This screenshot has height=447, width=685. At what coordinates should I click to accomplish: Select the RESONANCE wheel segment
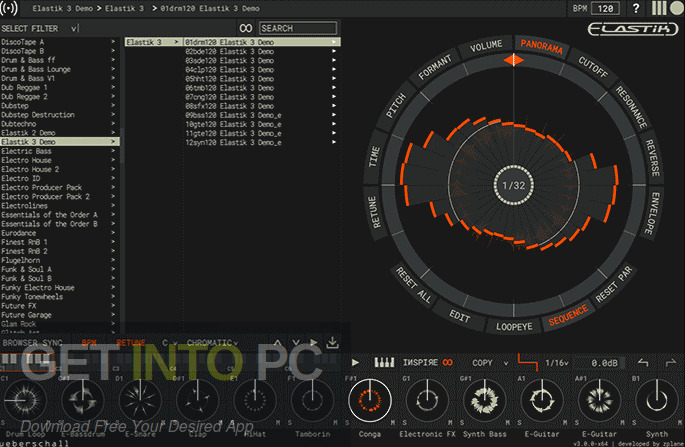point(631,107)
